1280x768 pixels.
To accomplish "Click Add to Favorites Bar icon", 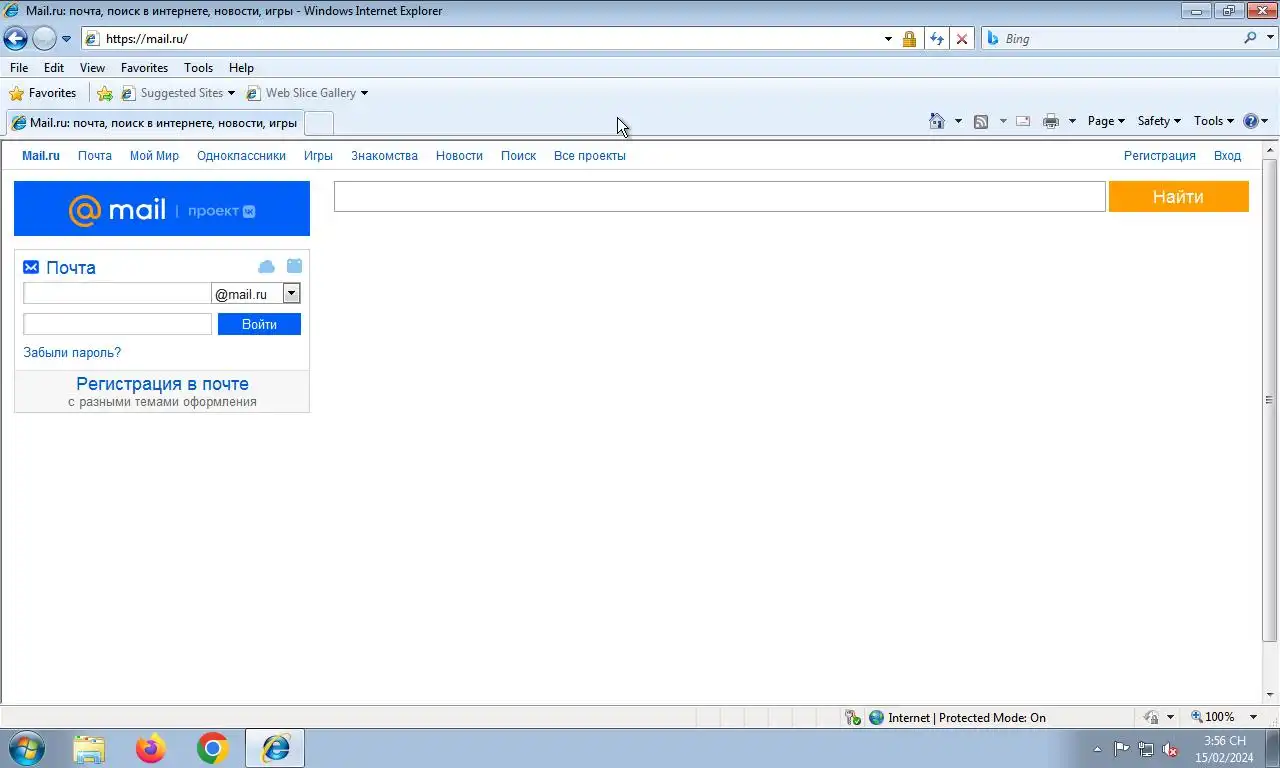I will tap(105, 93).
